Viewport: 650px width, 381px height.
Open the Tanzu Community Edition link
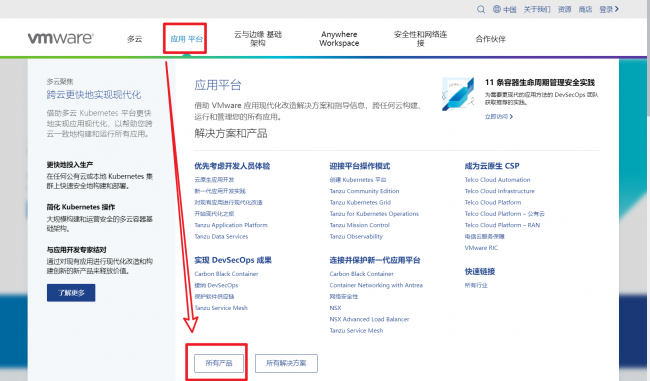pyautogui.click(x=364, y=191)
